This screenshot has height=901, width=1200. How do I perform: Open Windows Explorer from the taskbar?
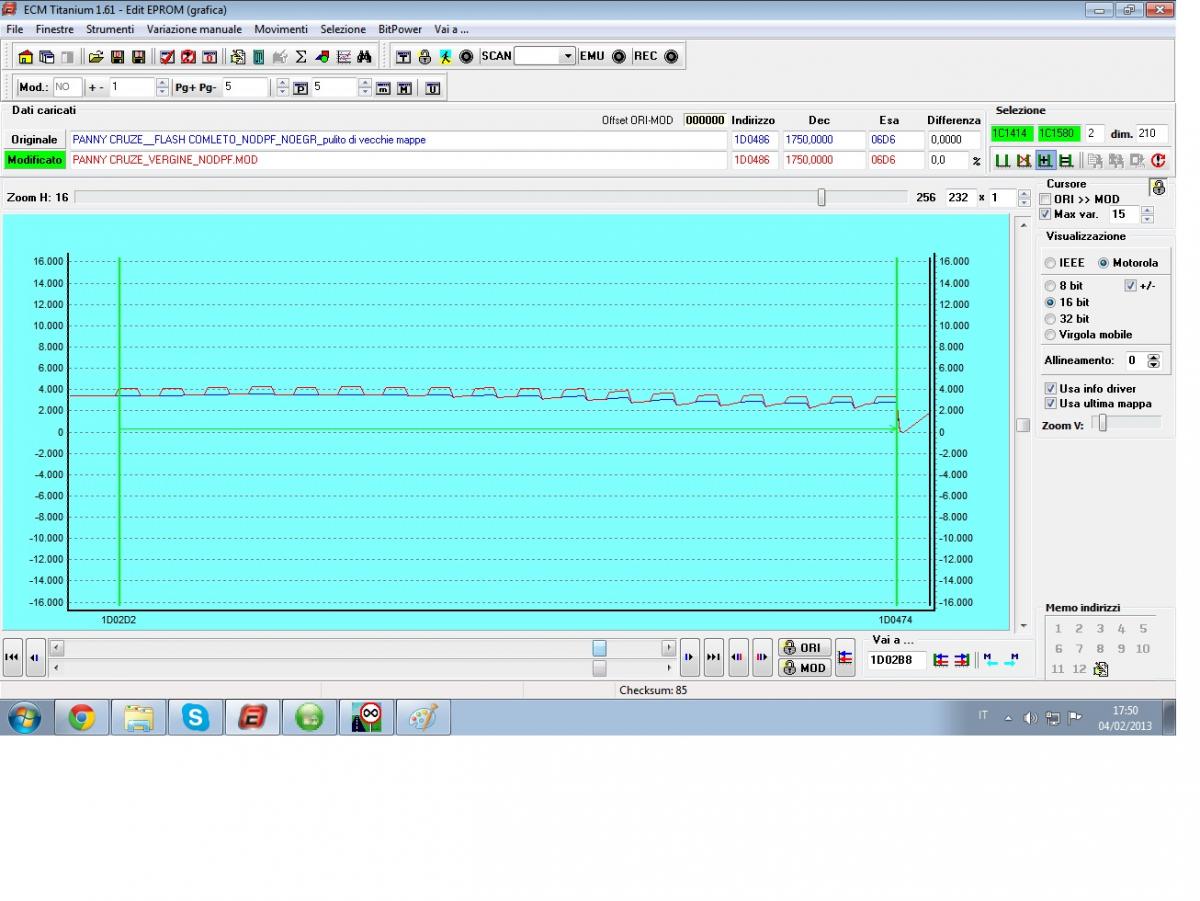point(138,717)
